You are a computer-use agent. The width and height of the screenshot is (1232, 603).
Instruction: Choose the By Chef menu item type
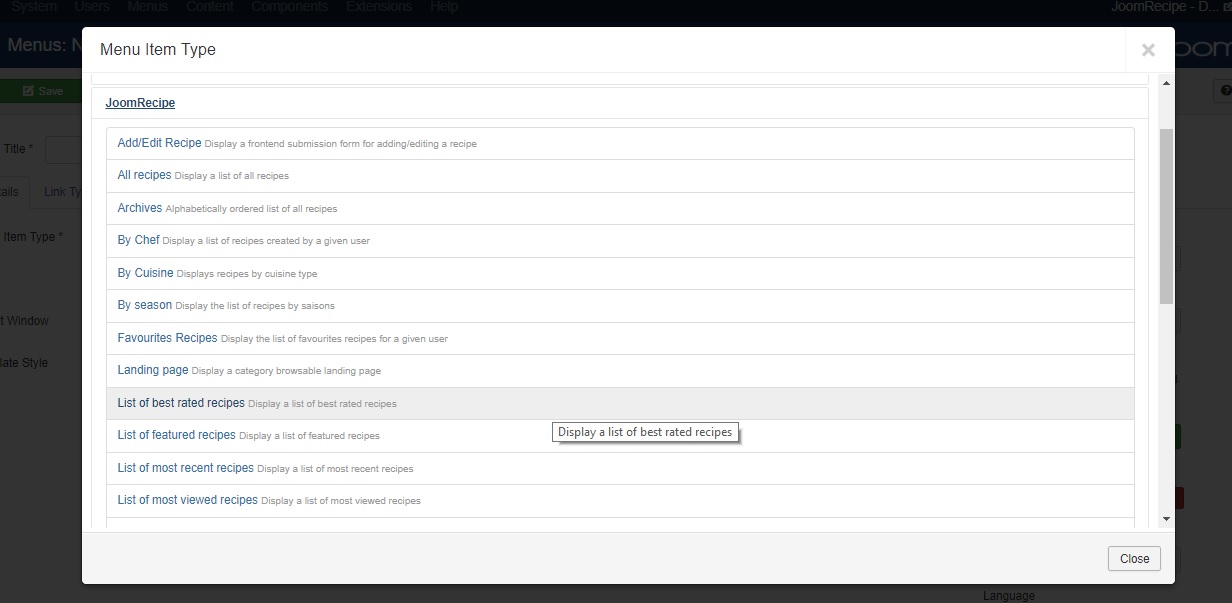620,241
